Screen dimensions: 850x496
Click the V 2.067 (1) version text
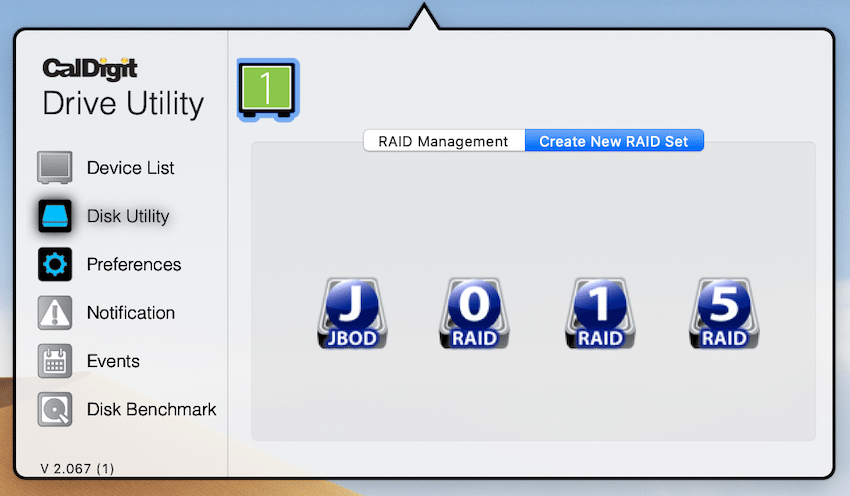coord(78,468)
